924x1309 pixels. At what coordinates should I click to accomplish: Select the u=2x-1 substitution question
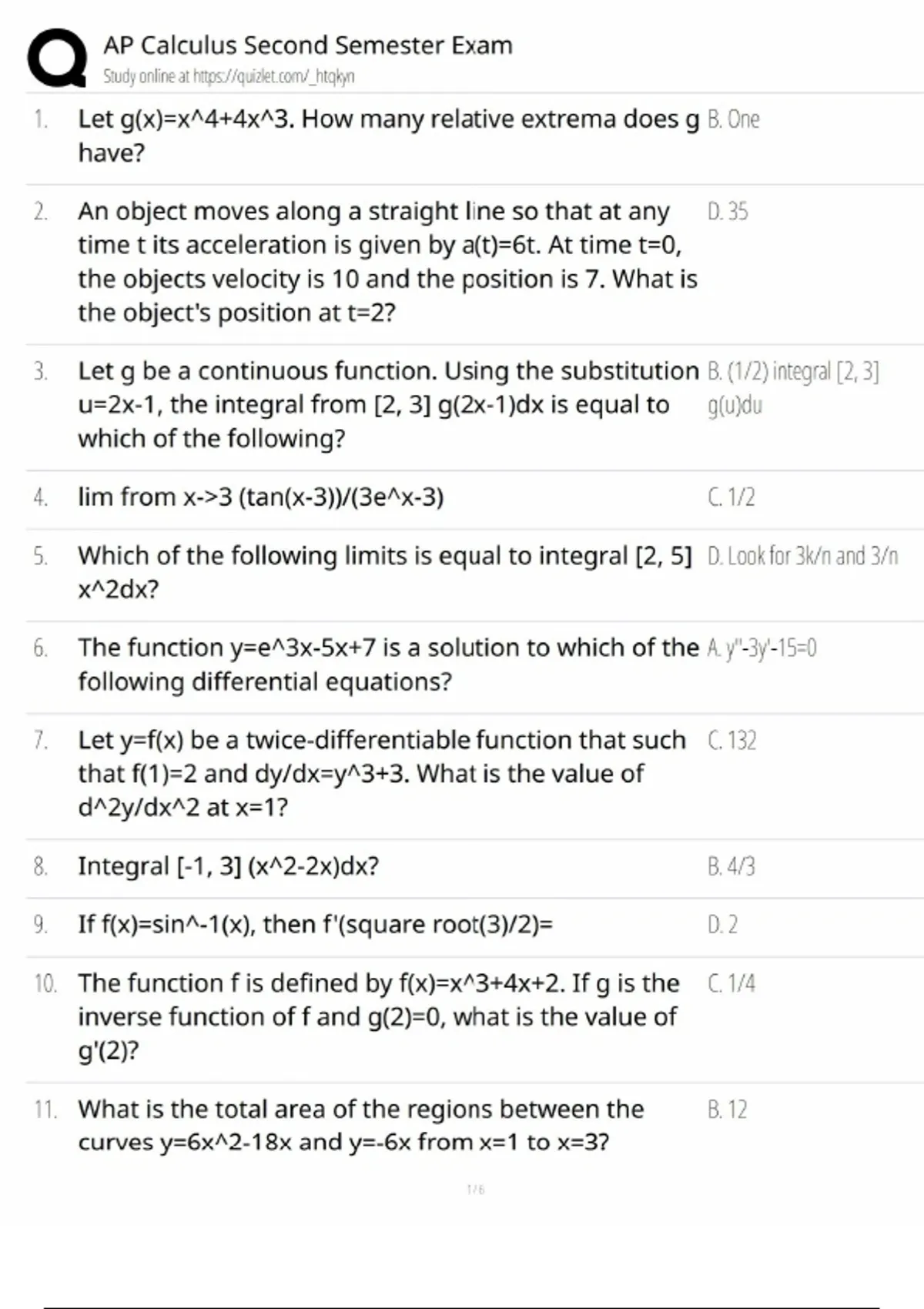(389, 404)
